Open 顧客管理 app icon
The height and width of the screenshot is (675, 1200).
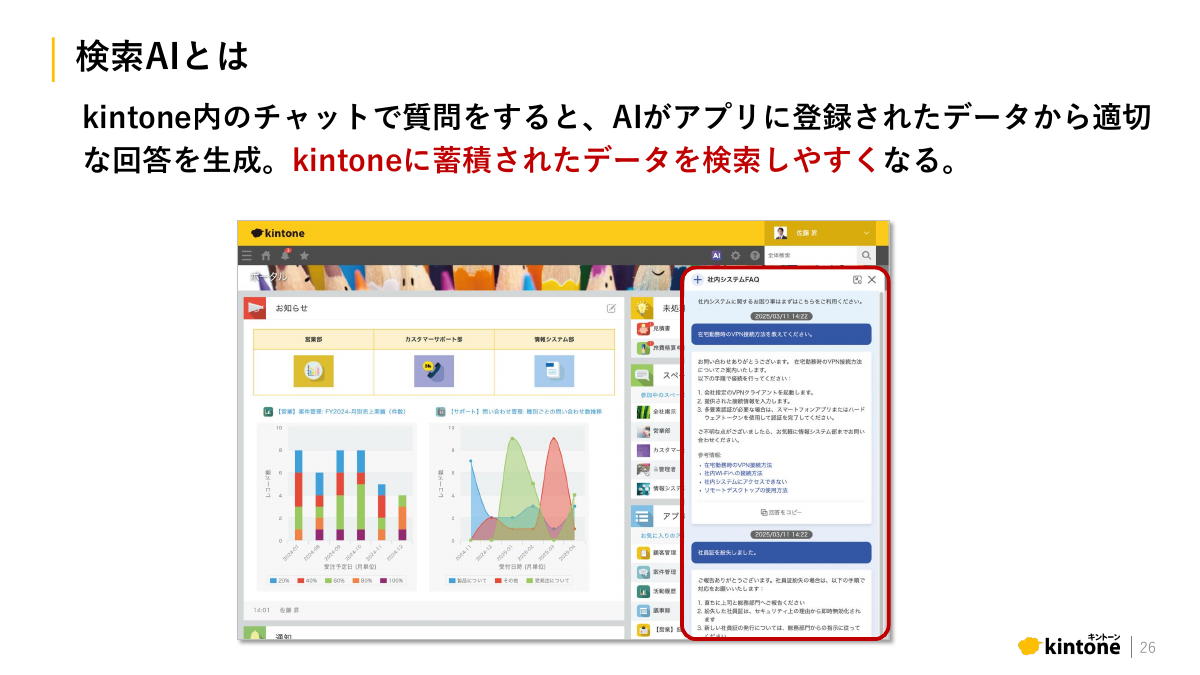click(x=644, y=553)
